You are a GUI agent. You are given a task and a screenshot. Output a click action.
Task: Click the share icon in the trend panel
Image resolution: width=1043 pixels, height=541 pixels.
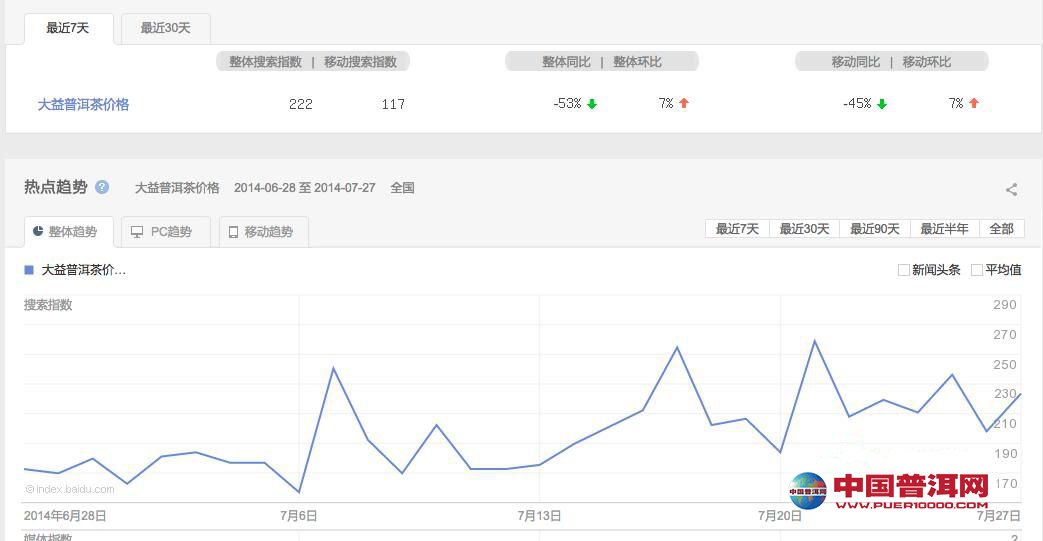pyautogui.click(x=1011, y=189)
